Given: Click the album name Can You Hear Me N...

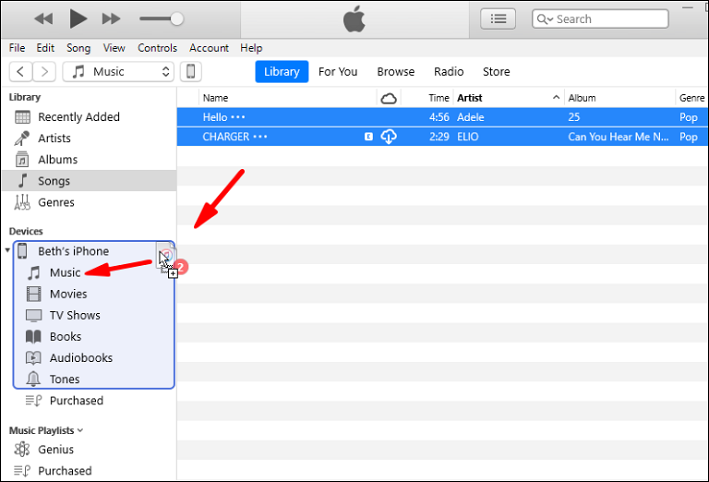Looking at the screenshot, I should pyautogui.click(x=618, y=137).
